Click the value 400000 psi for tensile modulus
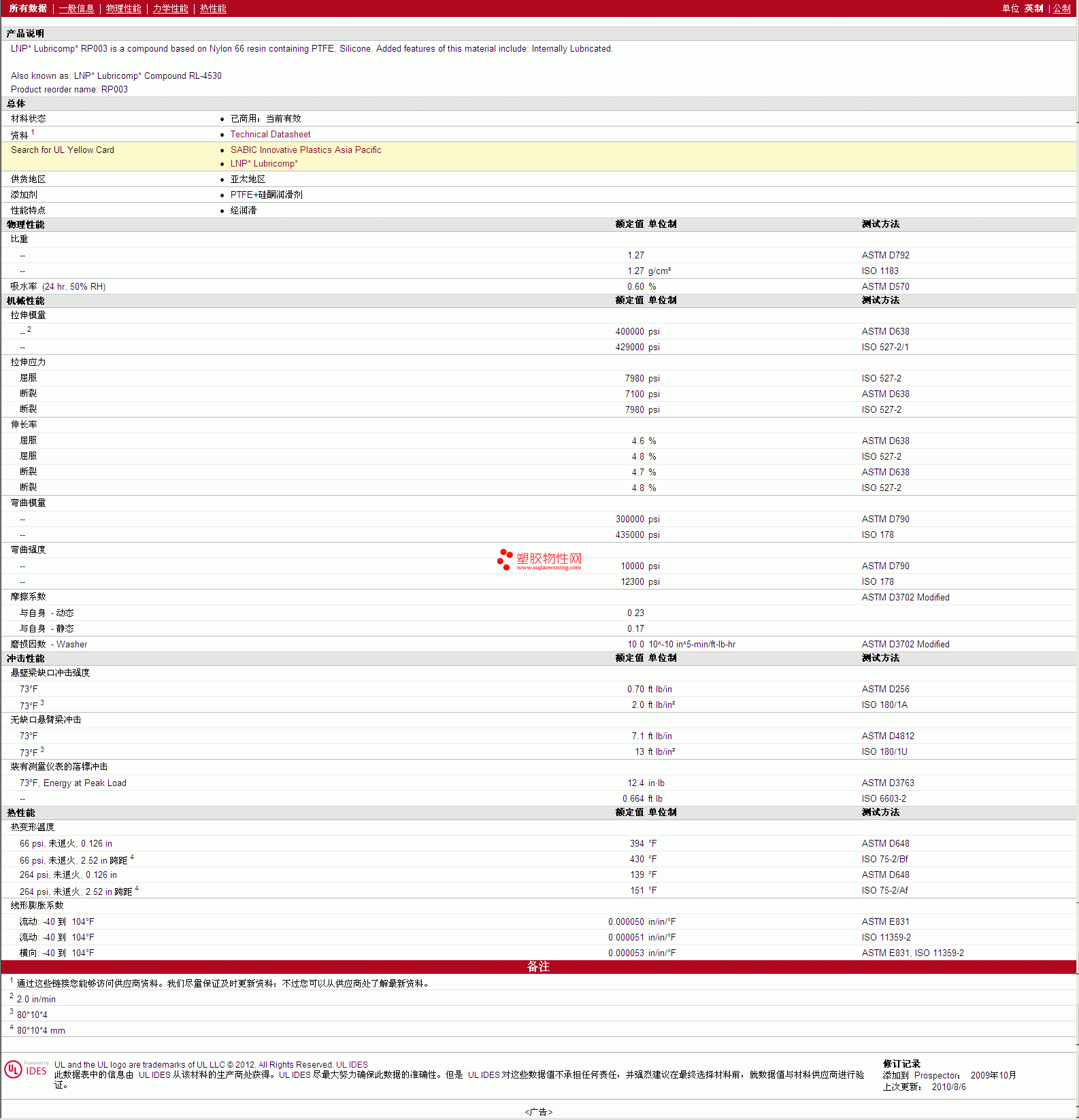 (637, 332)
